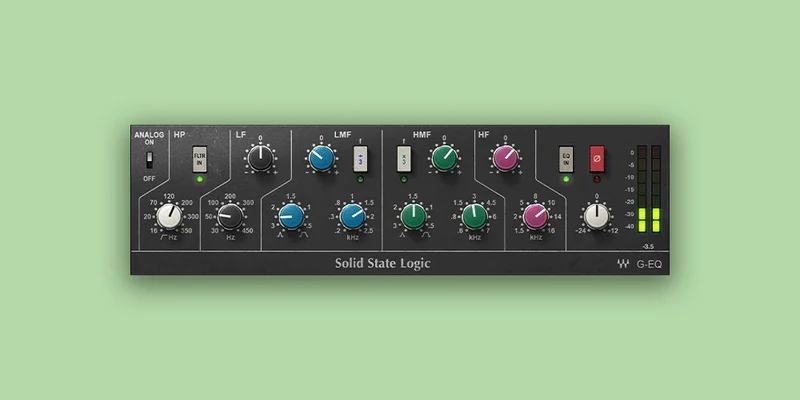Click the Waves logo icon

622,264
